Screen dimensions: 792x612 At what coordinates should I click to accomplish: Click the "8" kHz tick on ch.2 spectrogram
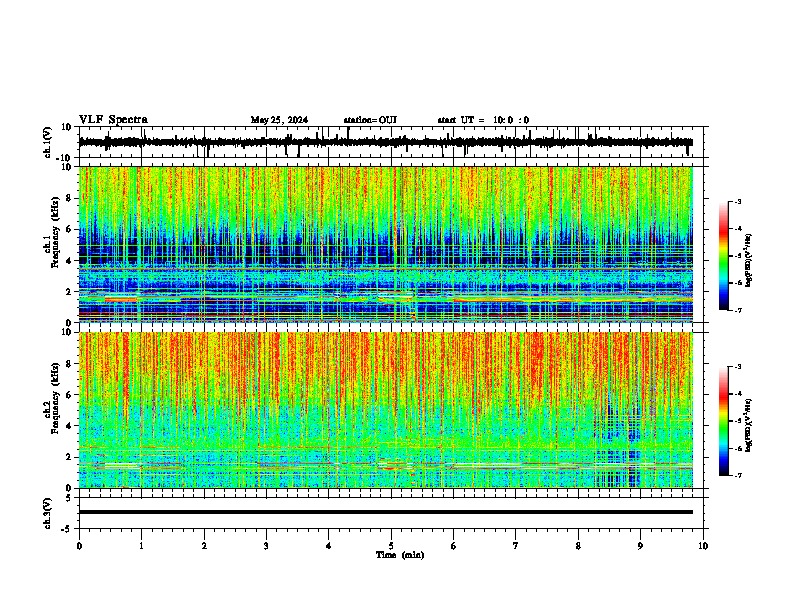click(69, 364)
